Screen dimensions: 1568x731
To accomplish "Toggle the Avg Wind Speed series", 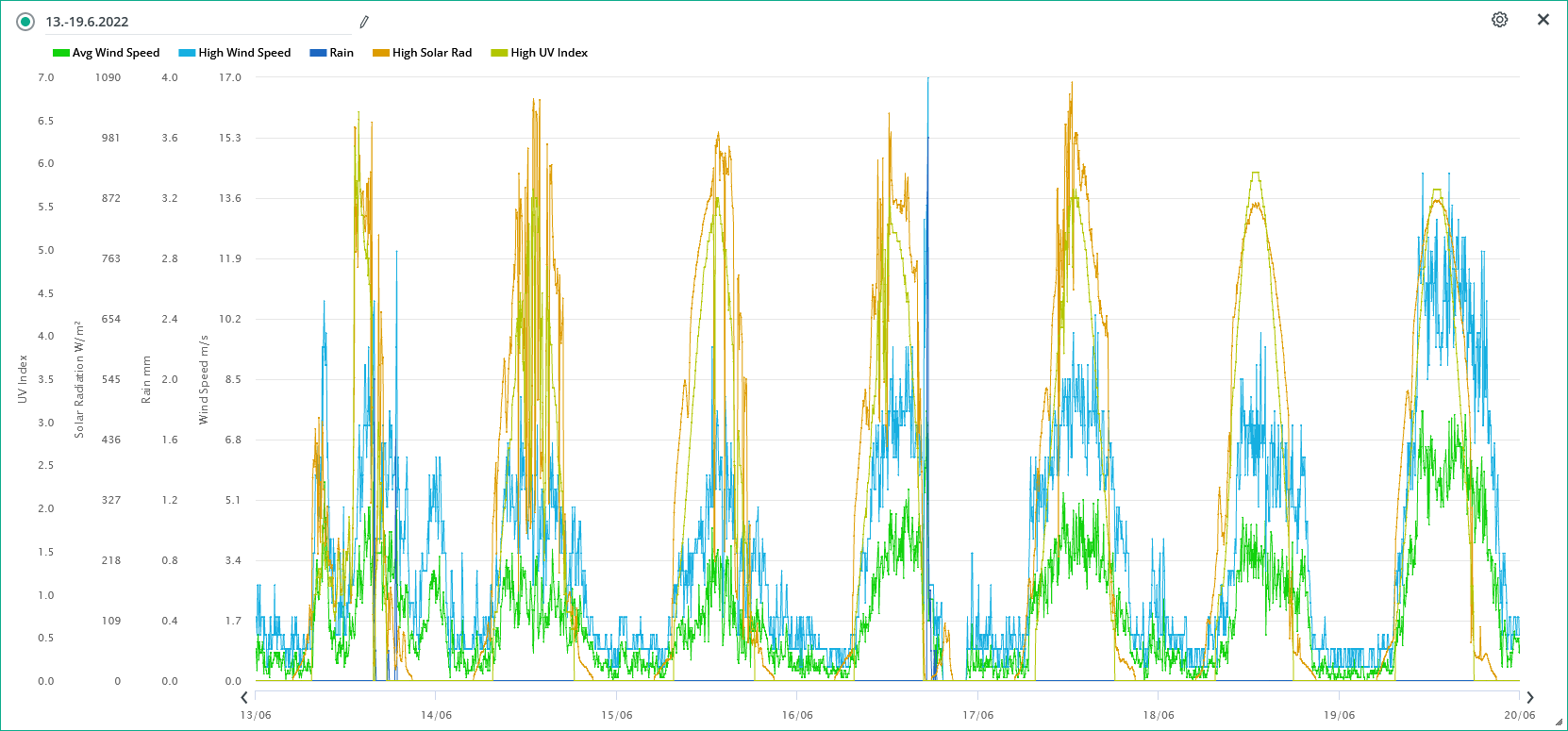I will [107, 53].
